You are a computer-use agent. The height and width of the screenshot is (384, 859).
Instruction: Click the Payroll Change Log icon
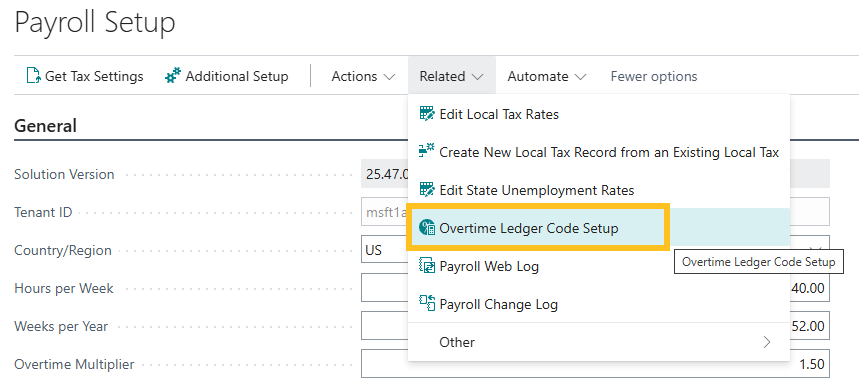click(427, 304)
